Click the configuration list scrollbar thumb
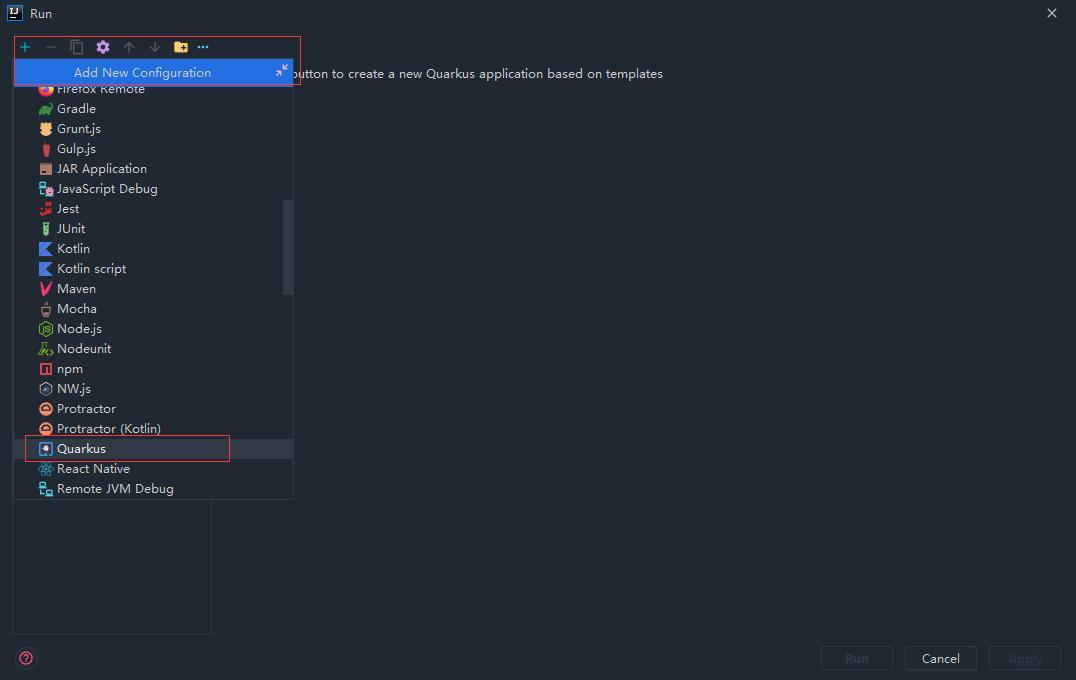The image size is (1076, 680). click(288, 247)
